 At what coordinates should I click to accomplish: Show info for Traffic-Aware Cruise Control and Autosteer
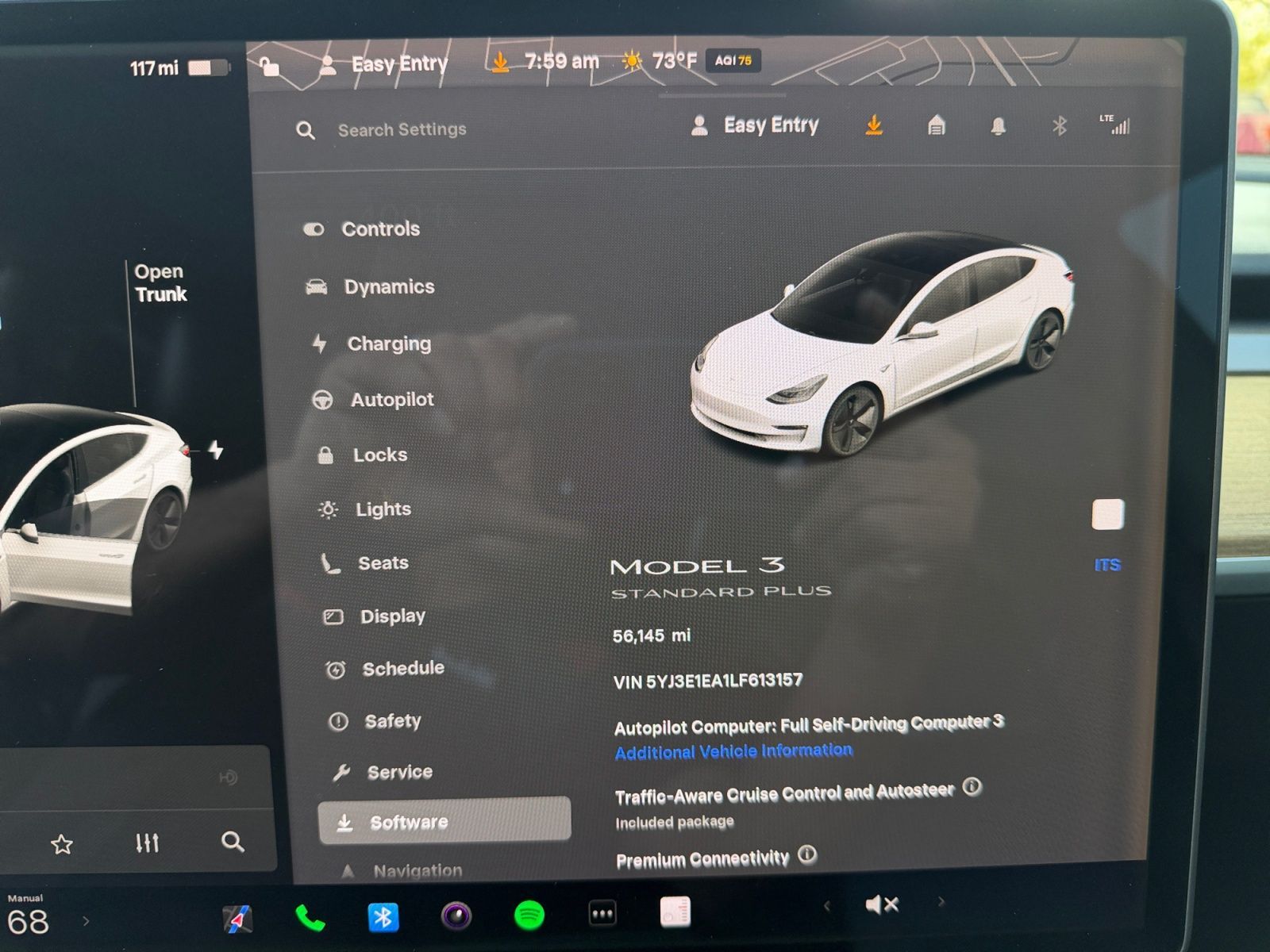tap(972, 787)
